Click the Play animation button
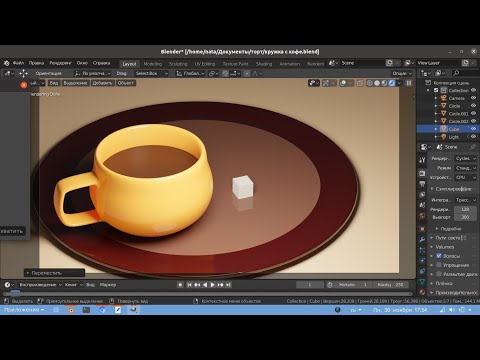480x360 pixels. point(213,285)
